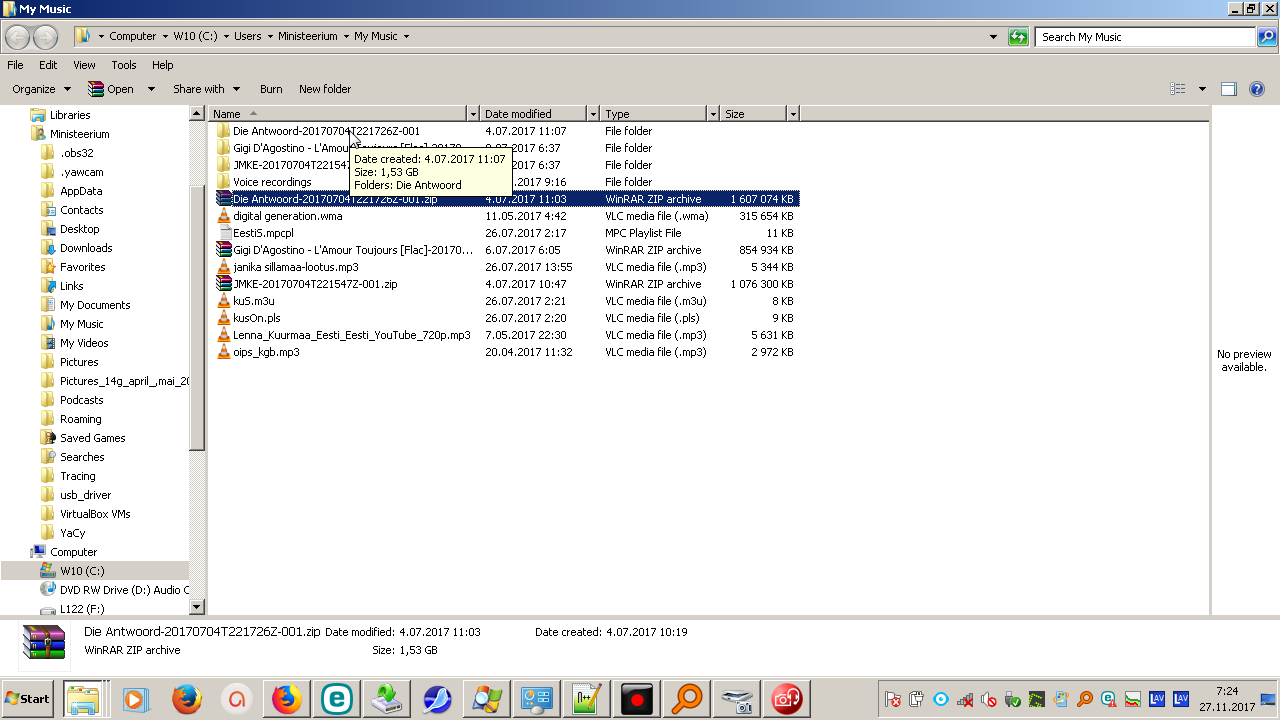Click the Computer icon in navigation tree
This screenshot has height=720, width=1280.
tap(38, 552)
